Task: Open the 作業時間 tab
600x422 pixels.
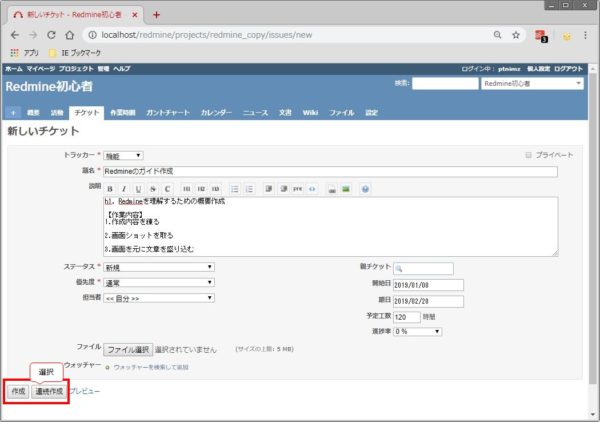Action: 122,113
